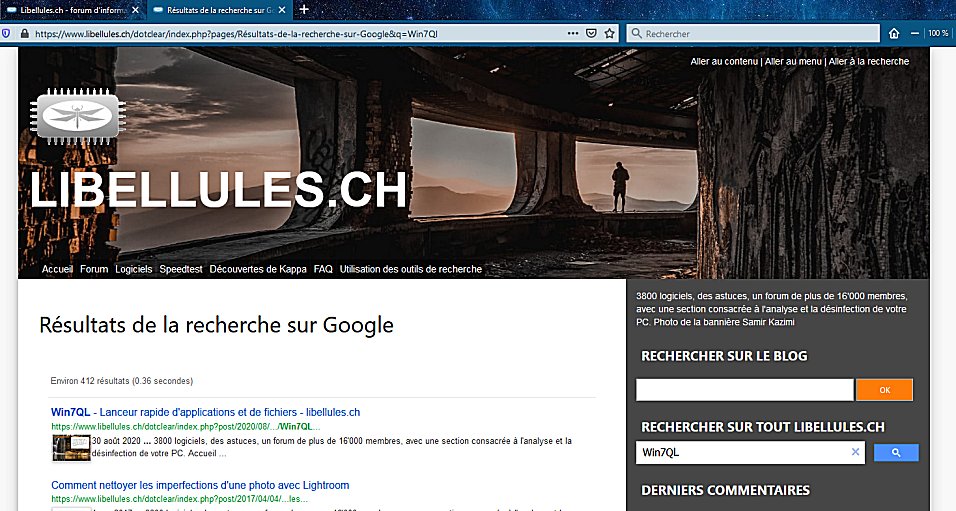Save page to Pocket

pyautogui.click(x=591, y=34)
